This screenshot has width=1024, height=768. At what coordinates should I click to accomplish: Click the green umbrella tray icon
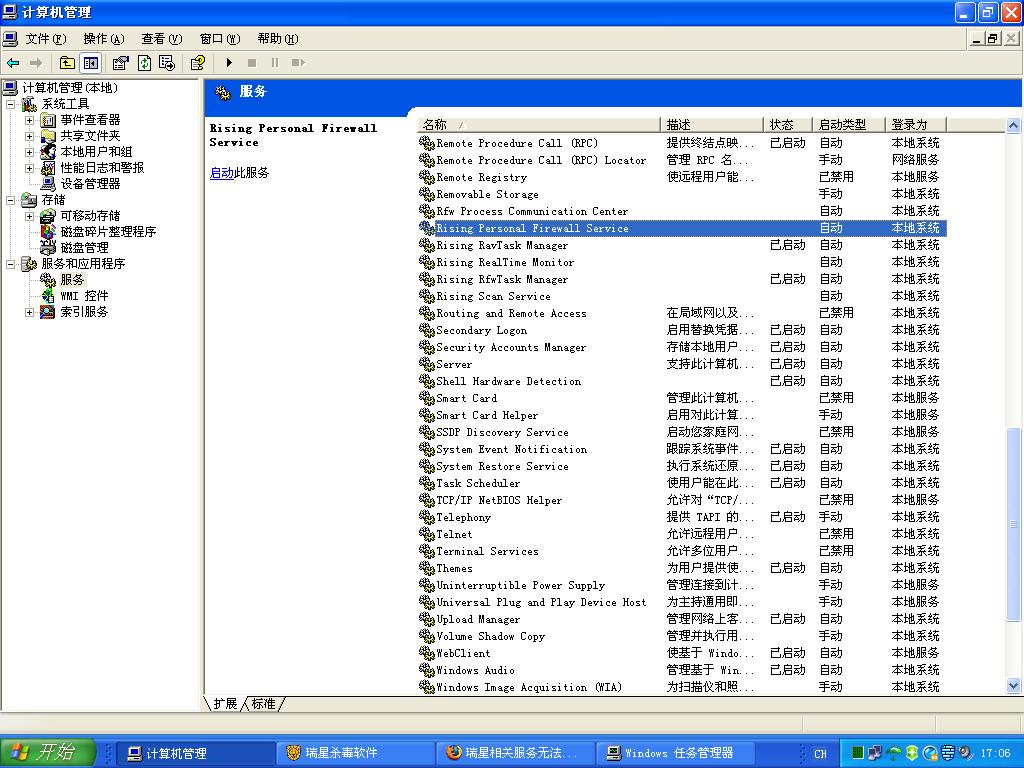894,753
